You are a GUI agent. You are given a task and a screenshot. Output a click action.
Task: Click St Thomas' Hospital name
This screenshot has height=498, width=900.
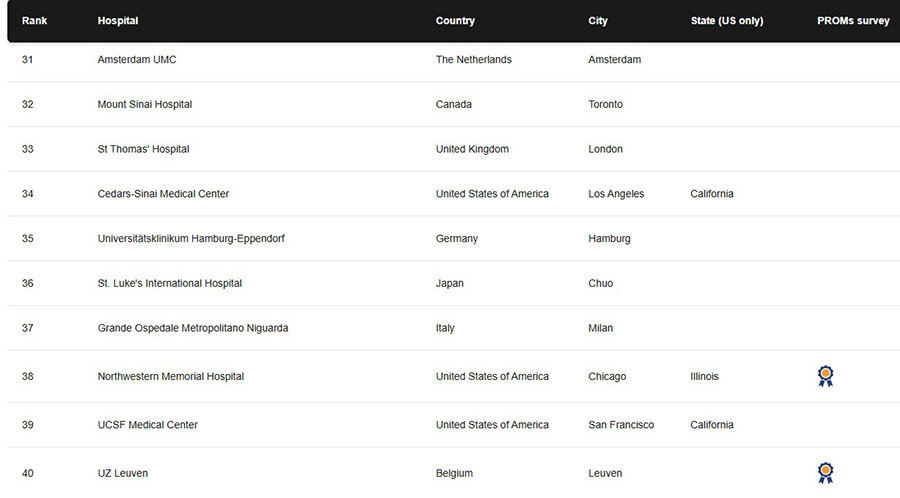[143, 149]
